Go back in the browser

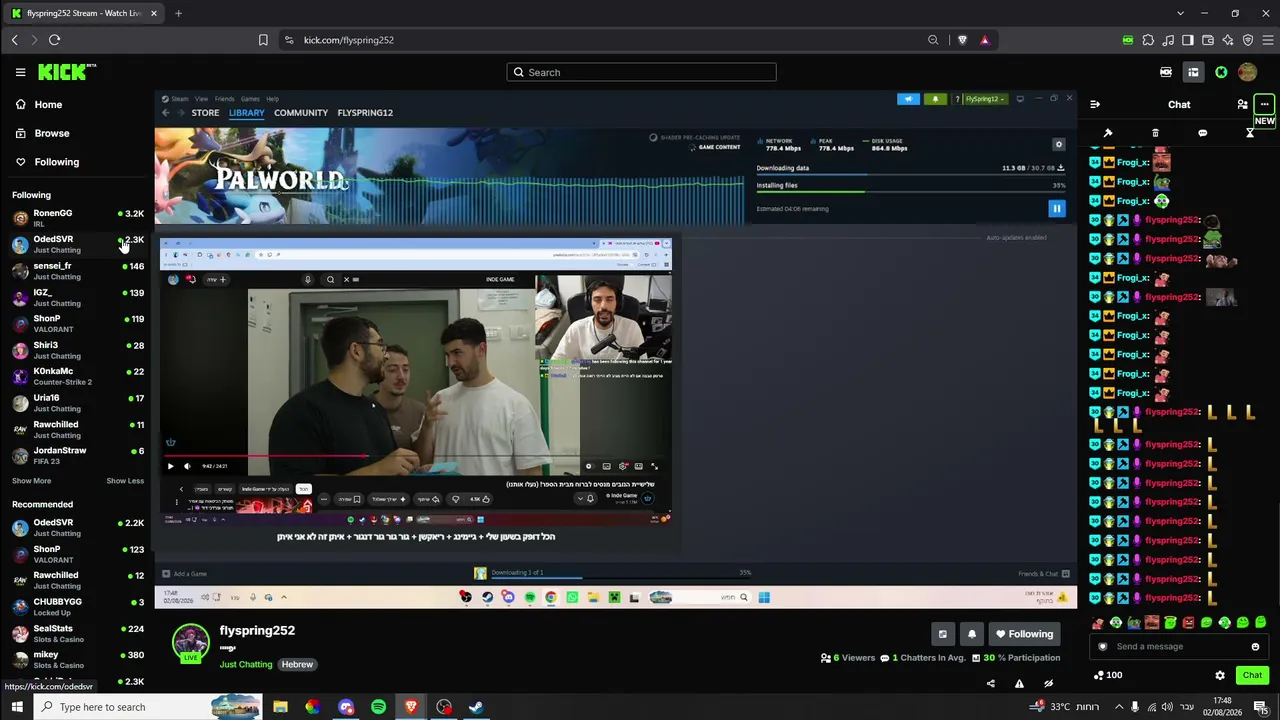click(14, 40)
